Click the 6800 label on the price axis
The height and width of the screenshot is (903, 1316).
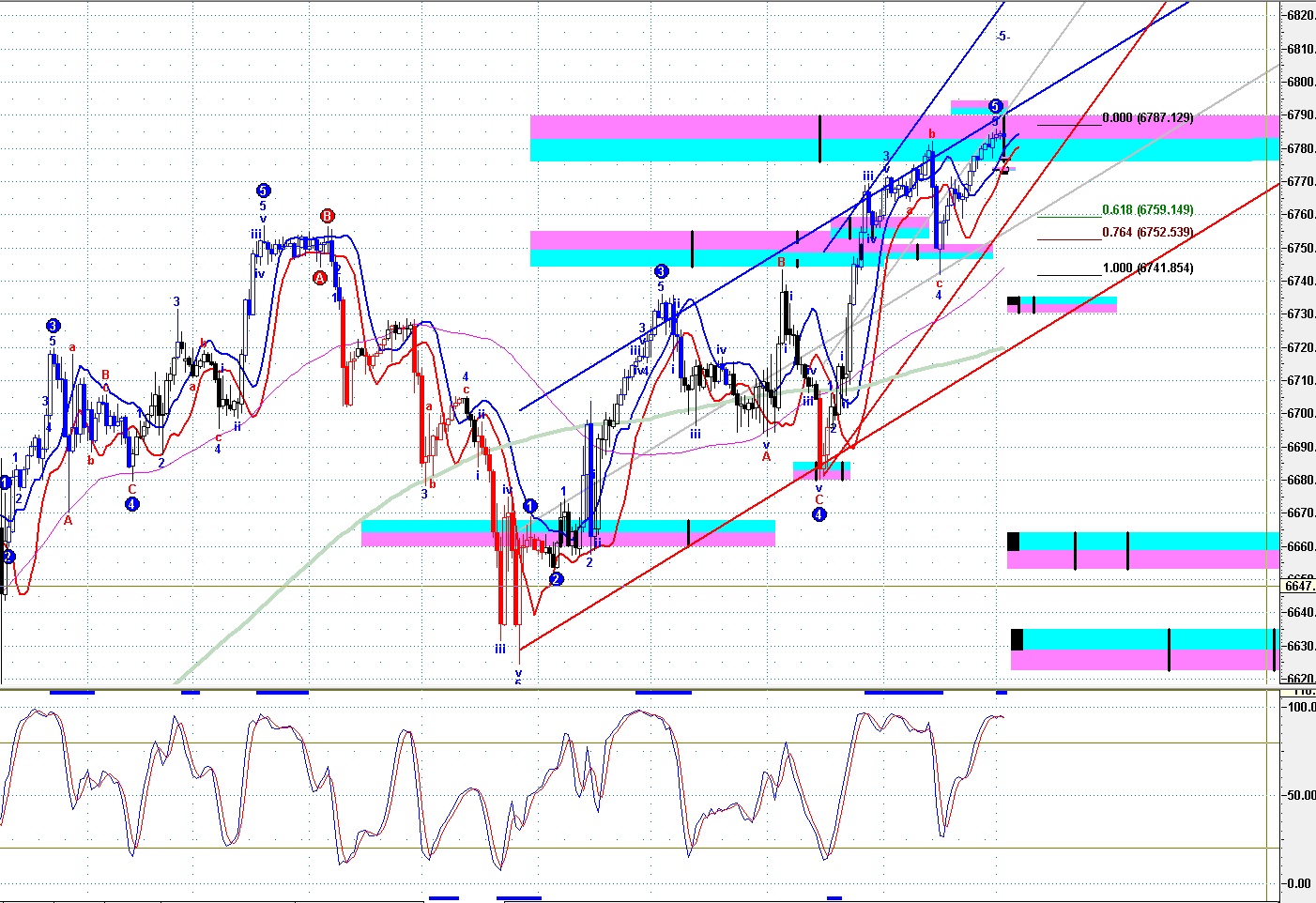(x=1301, y=83)
